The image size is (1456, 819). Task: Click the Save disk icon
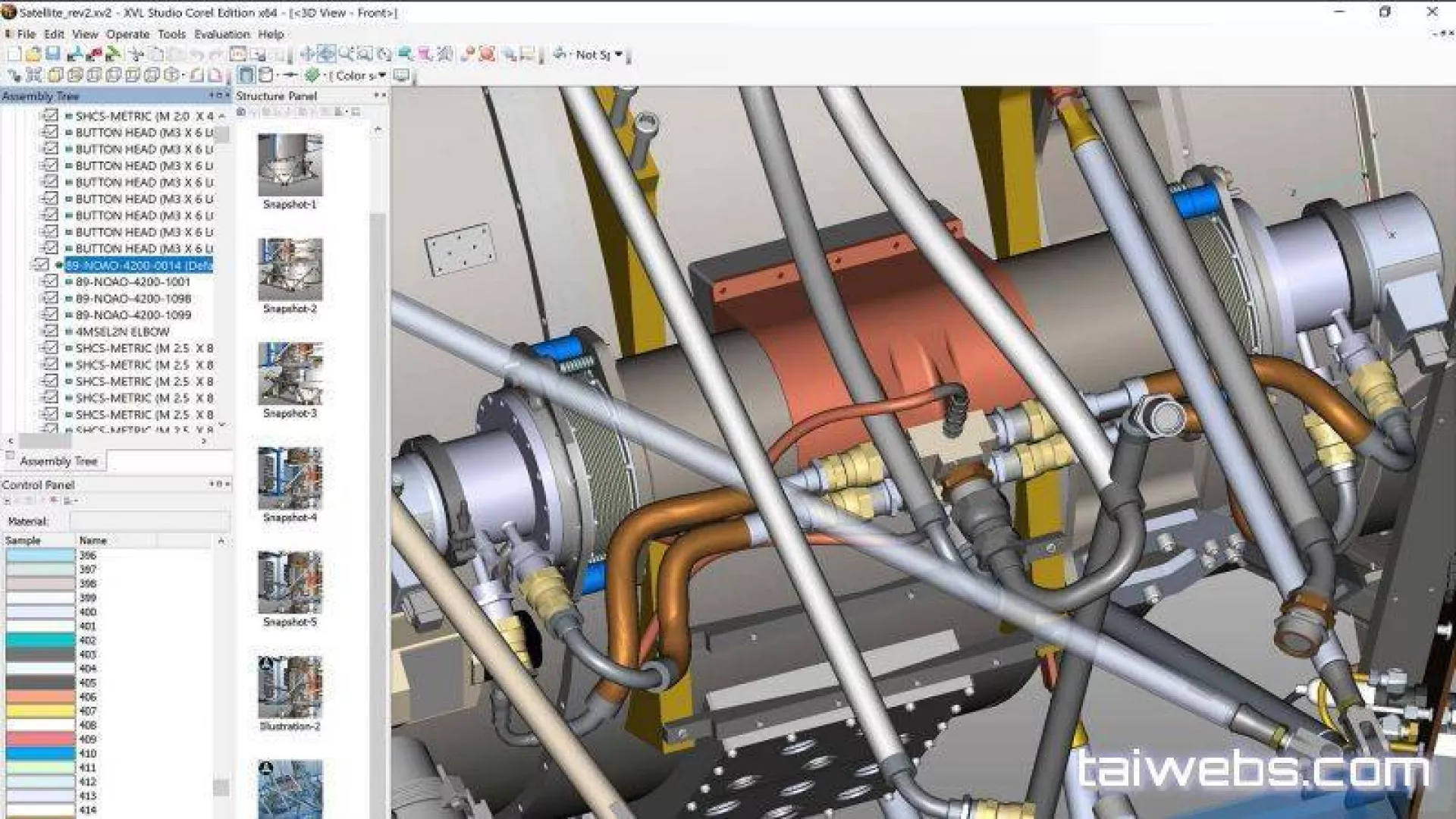53,54
